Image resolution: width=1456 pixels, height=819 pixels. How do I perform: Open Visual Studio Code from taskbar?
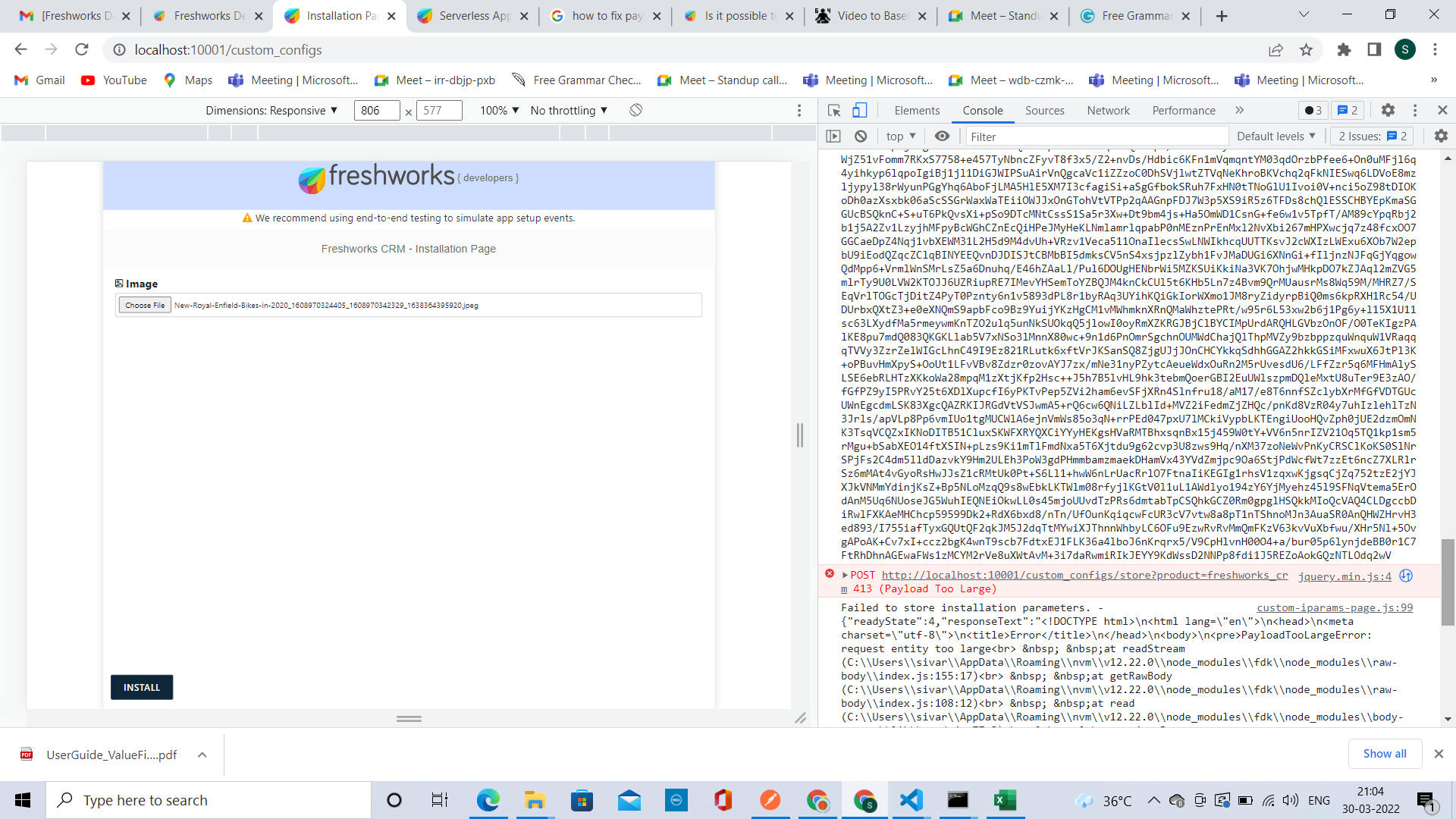tap(911, 800)
